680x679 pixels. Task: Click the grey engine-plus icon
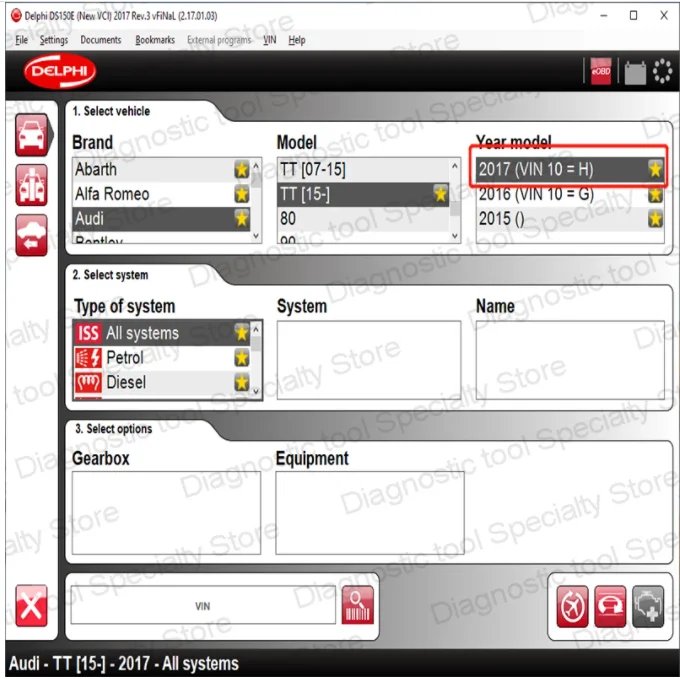pos(648,606)
